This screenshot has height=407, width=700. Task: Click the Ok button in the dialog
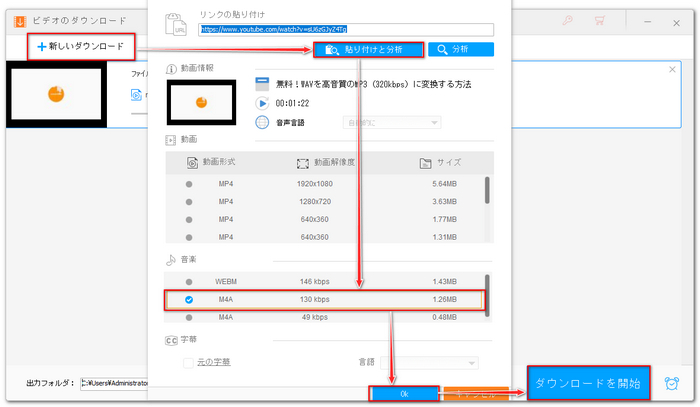[x=404, y=394]
